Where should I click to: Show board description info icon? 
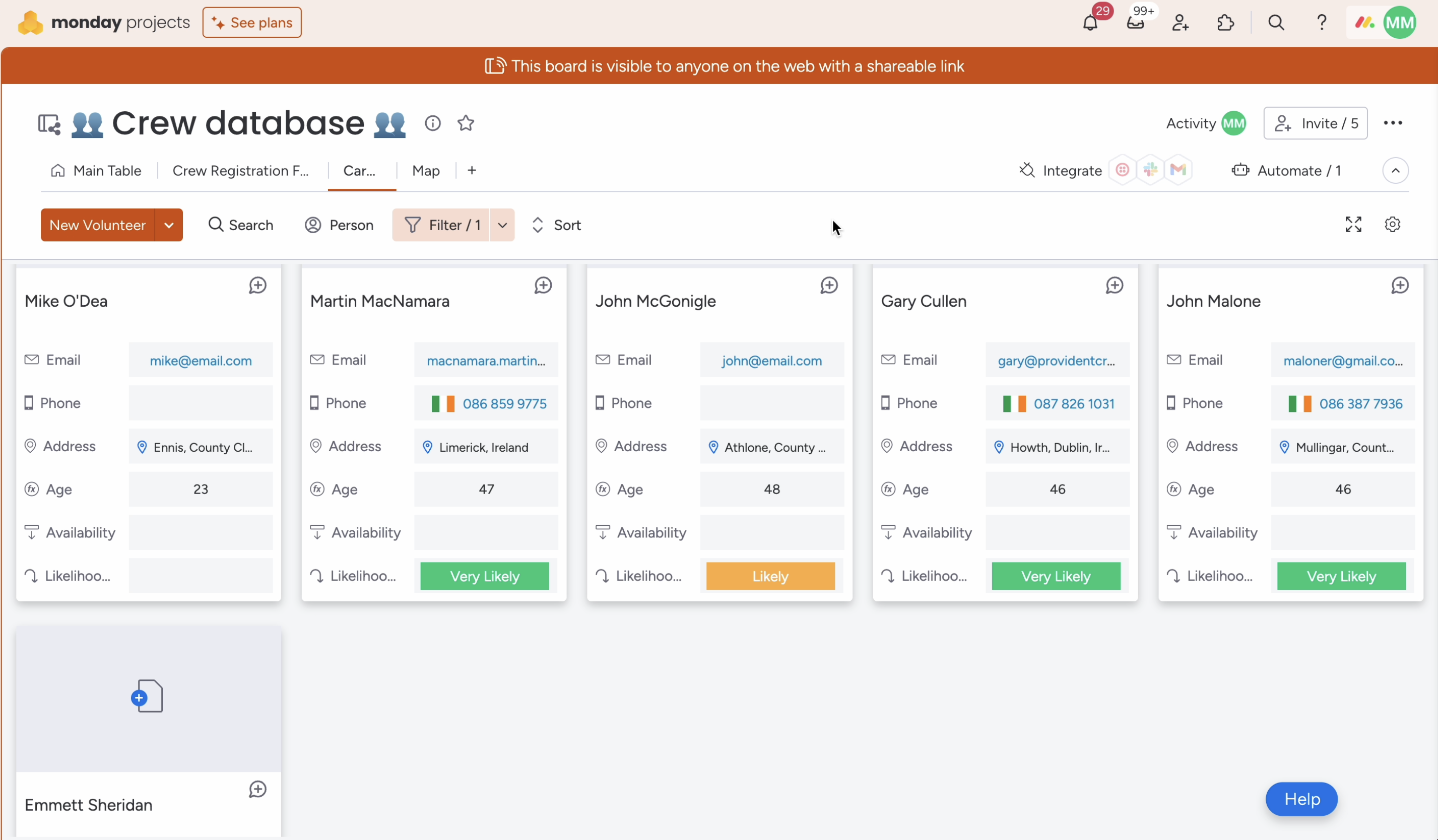coord(432,123)
